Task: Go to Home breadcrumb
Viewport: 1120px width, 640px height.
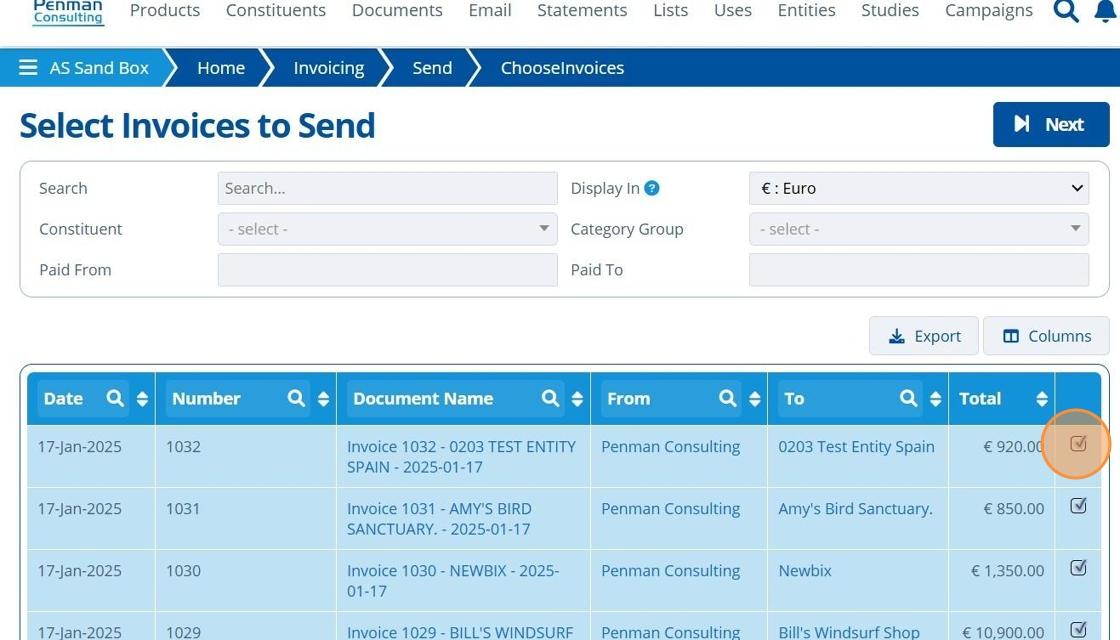Action: point(221,68)
